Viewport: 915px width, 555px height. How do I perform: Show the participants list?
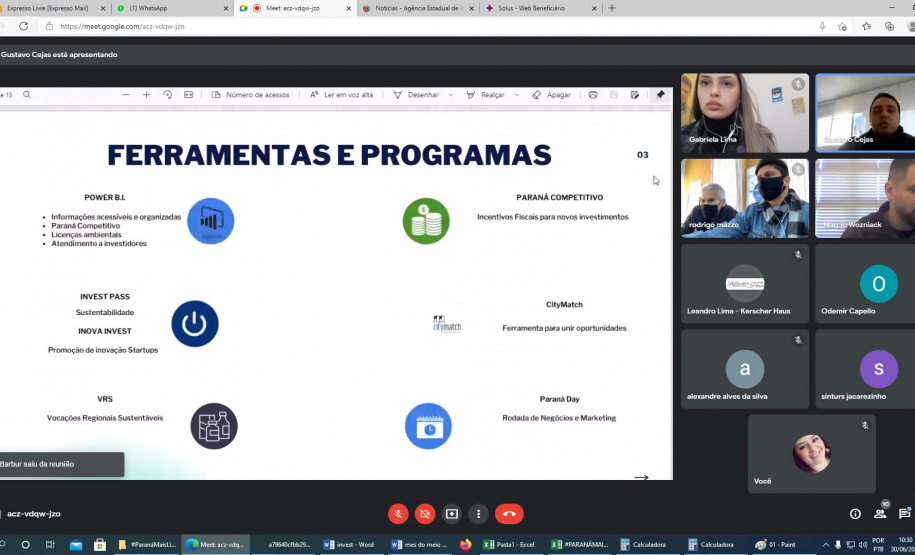pos(880,514)
